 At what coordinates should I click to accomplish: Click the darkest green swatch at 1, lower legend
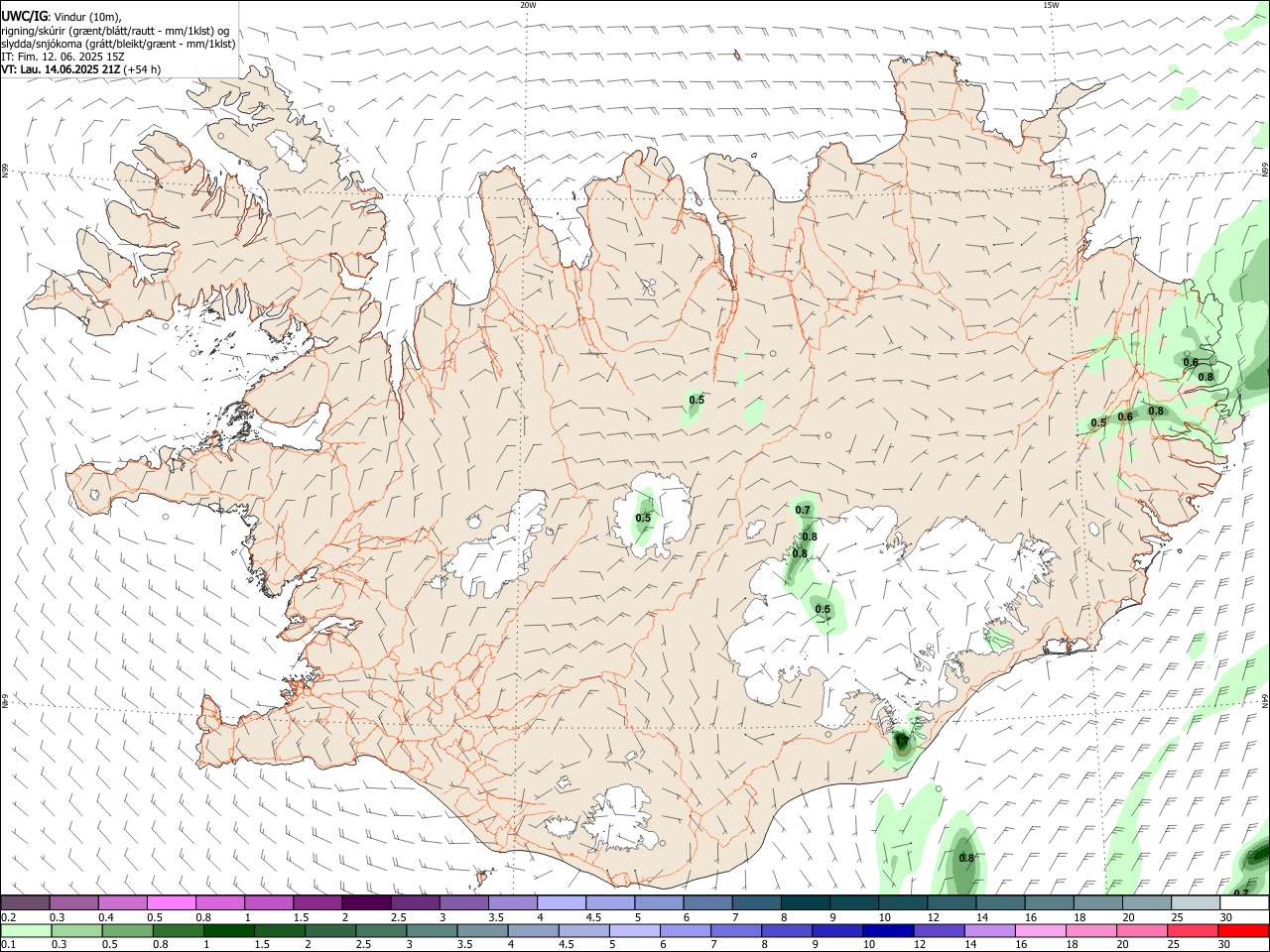tap(229, 931)
